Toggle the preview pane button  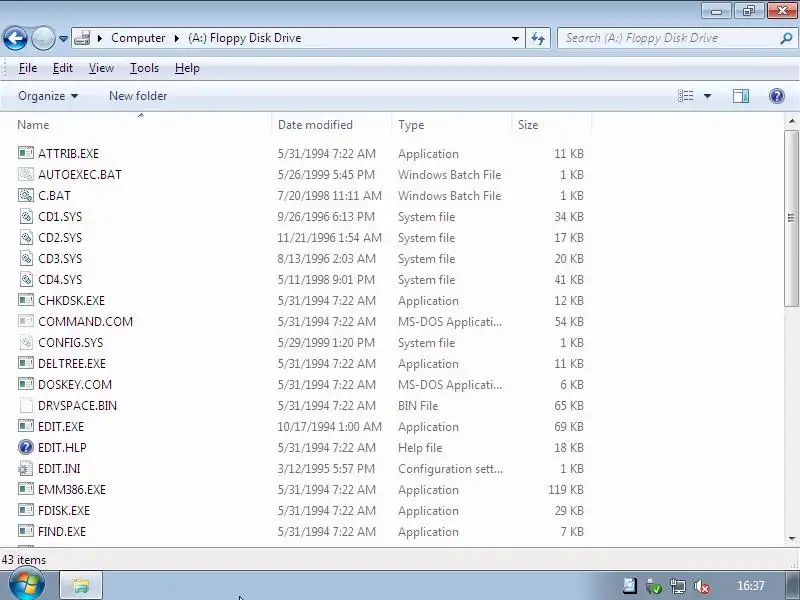click(741, 96)
